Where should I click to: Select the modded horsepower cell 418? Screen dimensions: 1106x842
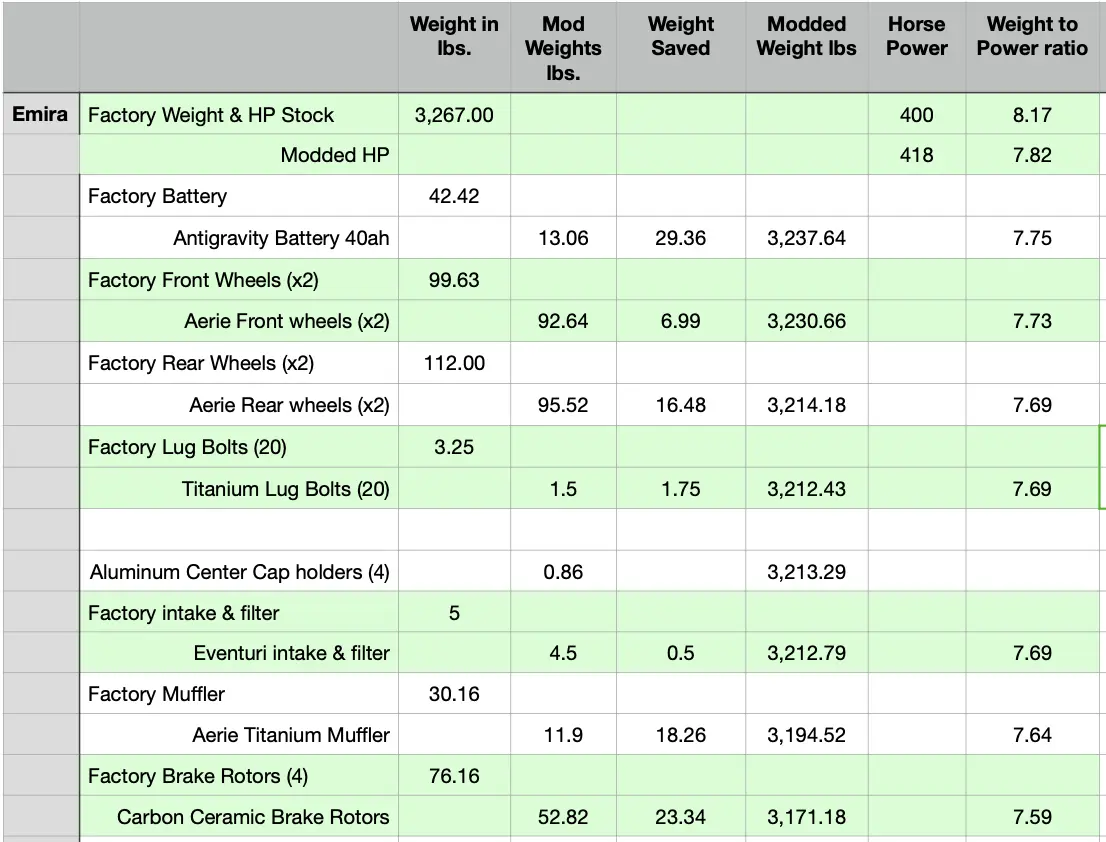click(916, 155)
